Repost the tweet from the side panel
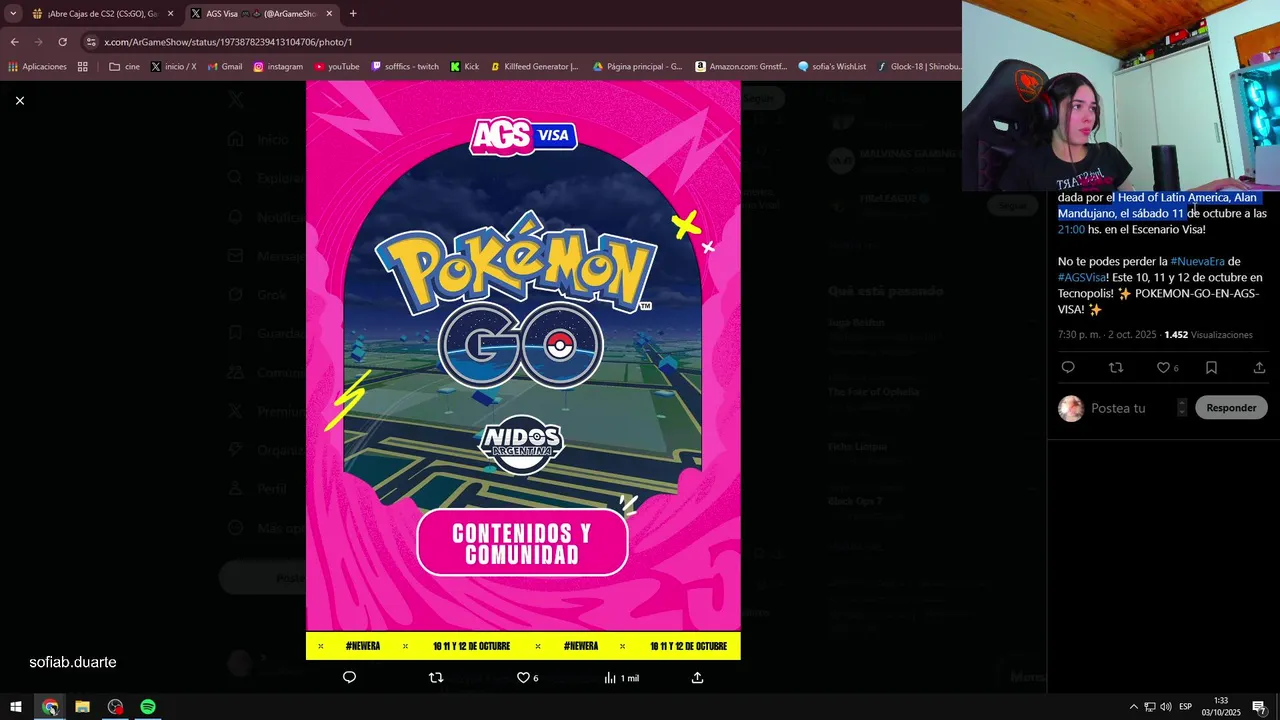This screenshot has width=1280, height=720. pos(1116,367)
